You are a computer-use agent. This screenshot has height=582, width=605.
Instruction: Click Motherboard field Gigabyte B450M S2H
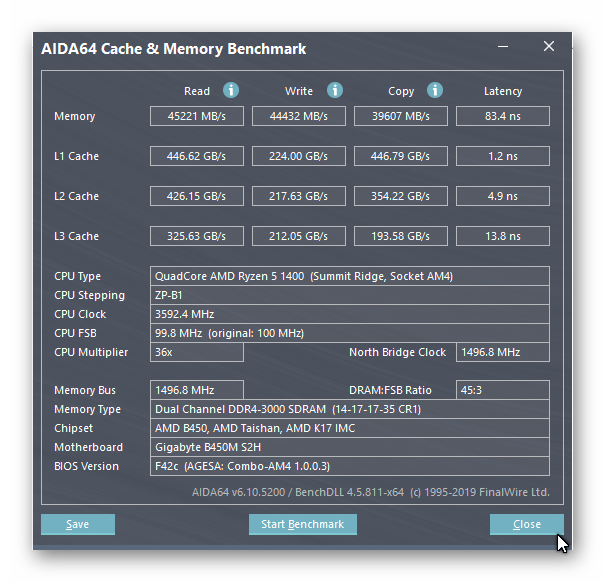pyautogui.click(x=350, y=447)
